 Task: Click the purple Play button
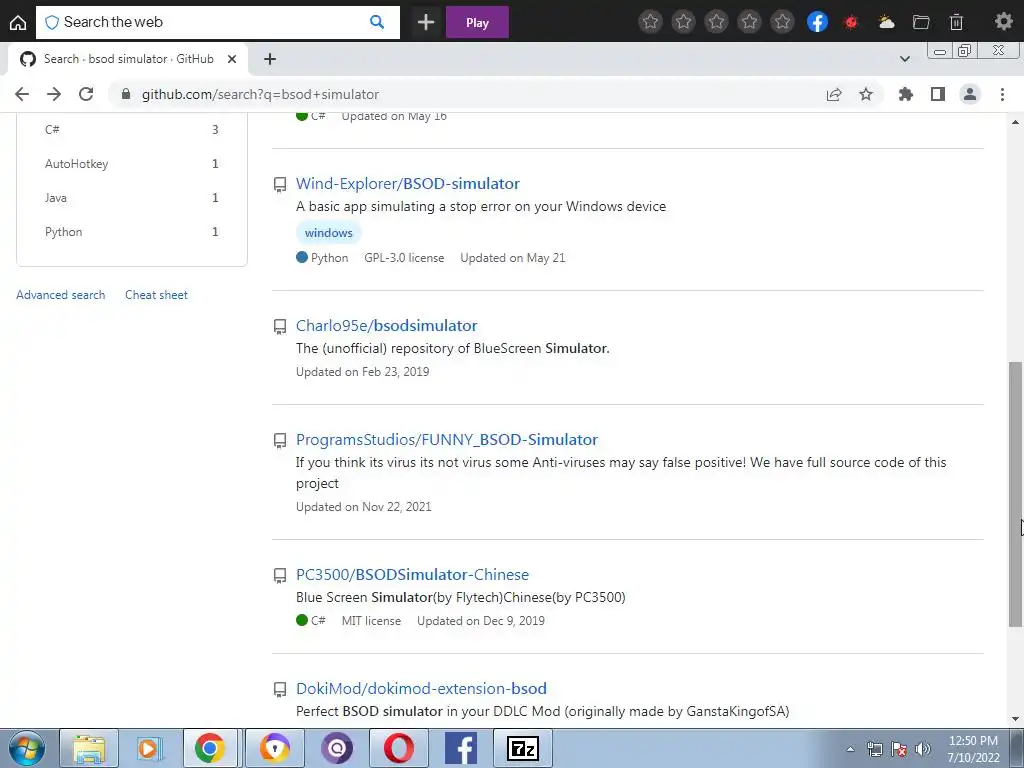tap(477, 22)
